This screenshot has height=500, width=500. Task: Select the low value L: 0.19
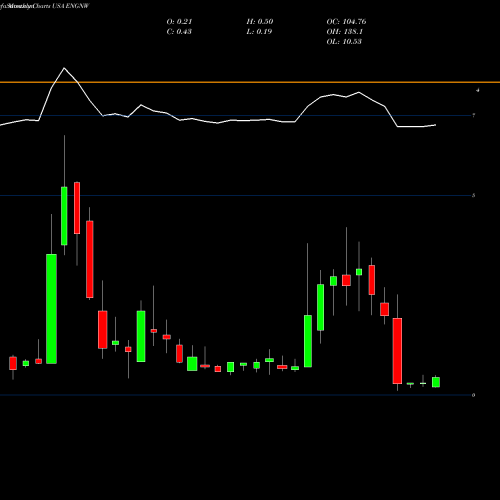tap(259, 32)
